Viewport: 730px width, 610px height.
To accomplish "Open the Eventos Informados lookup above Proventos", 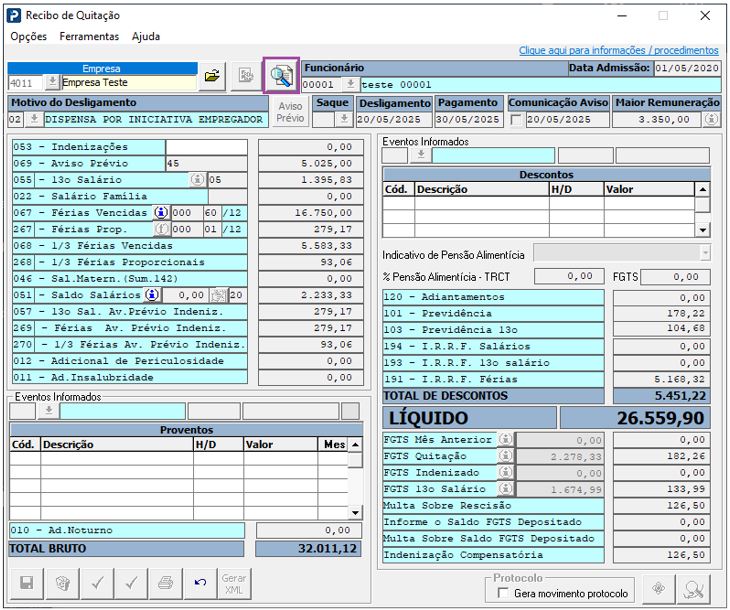I will click(48, 411).
